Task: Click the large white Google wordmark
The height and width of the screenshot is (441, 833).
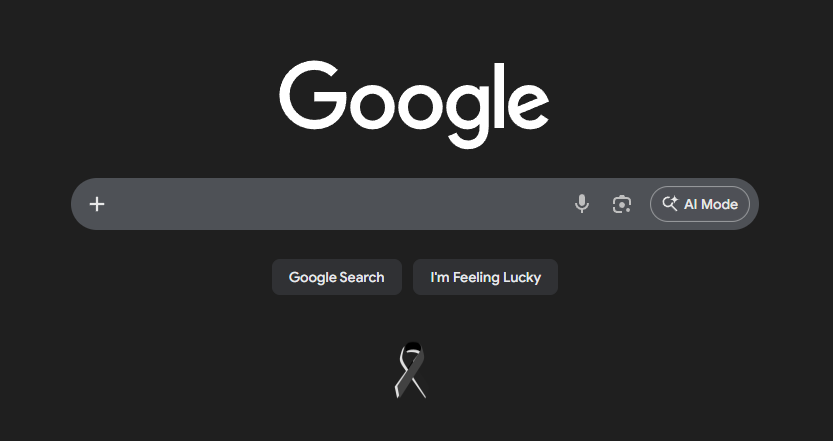Action: coord(414,104)
